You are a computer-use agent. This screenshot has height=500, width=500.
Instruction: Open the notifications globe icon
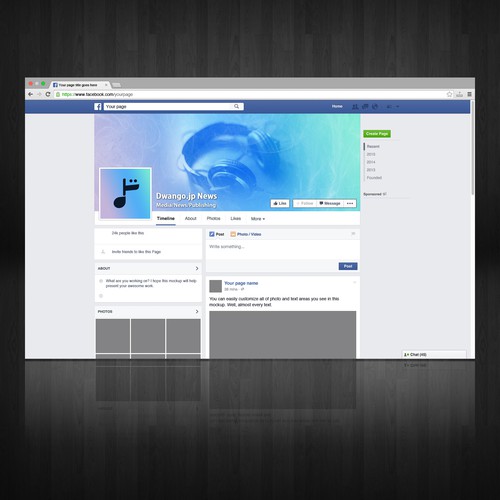pyautogui.click(x=375, y=107)
